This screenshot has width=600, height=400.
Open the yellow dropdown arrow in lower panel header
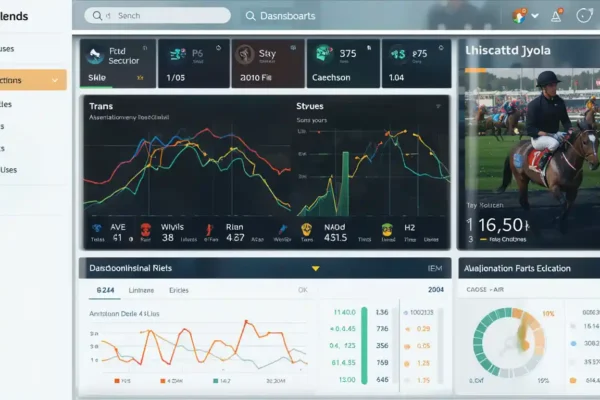pyautogui.click(x=316, y=268)
